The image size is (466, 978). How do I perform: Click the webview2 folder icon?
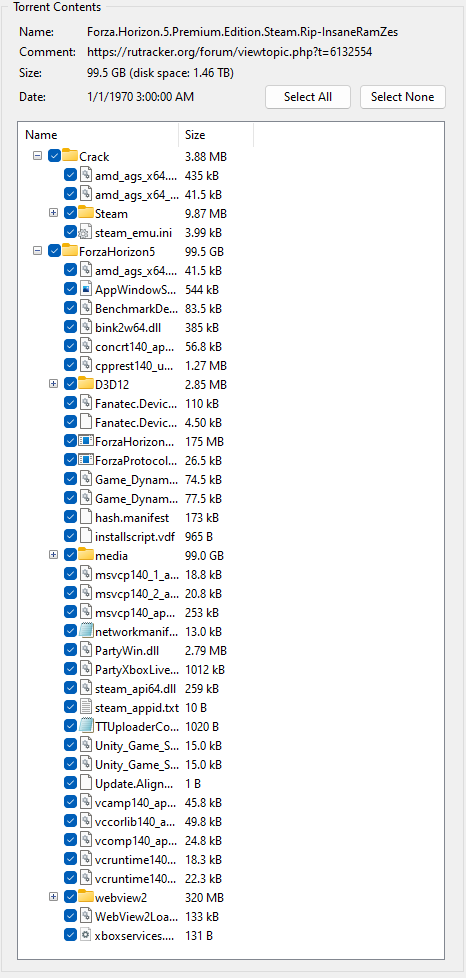[85, 896]
